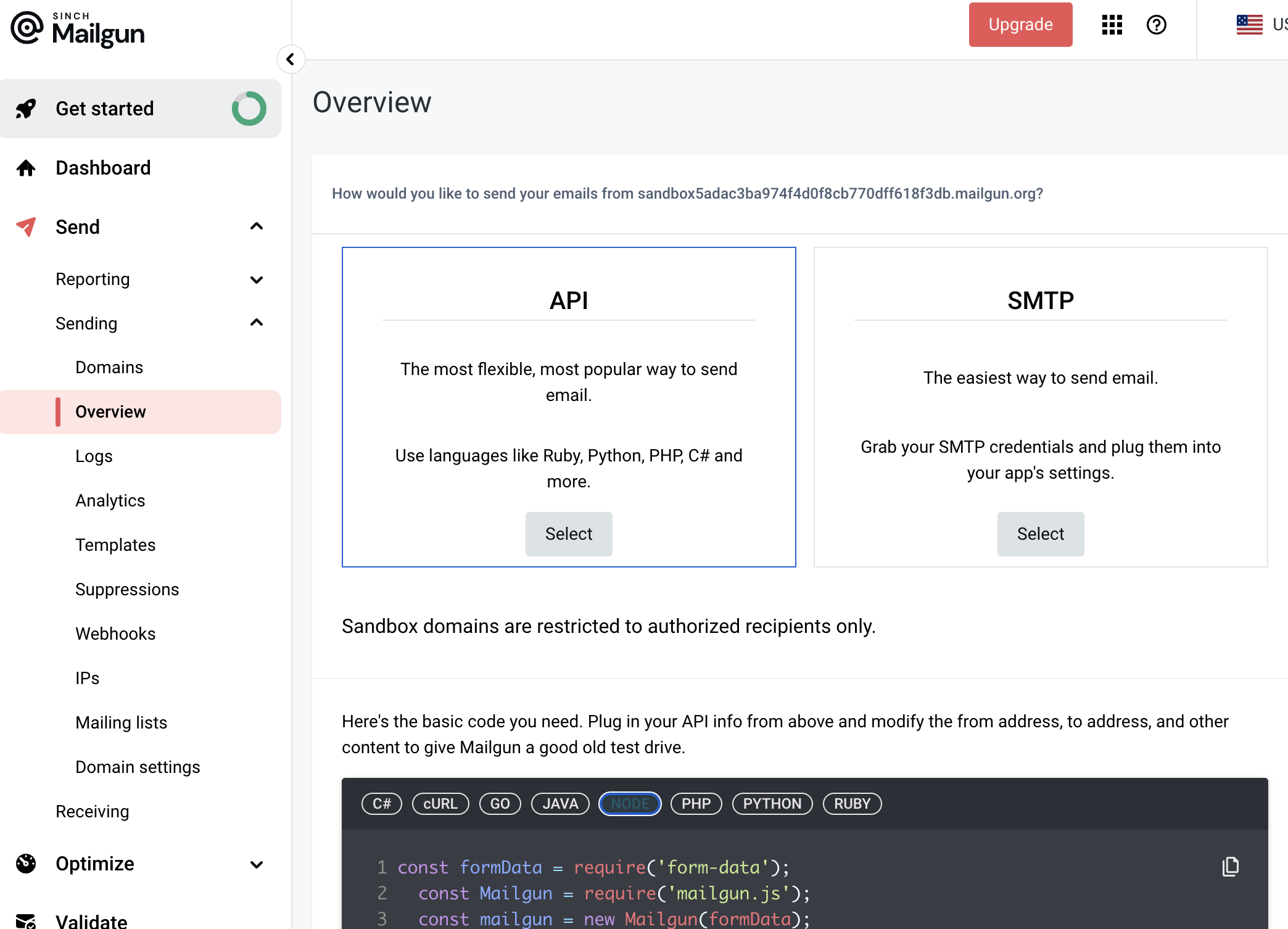Switch code sample to C#
The height and width of the screenshot is (929, 1288).
click(x=382, y=804)
